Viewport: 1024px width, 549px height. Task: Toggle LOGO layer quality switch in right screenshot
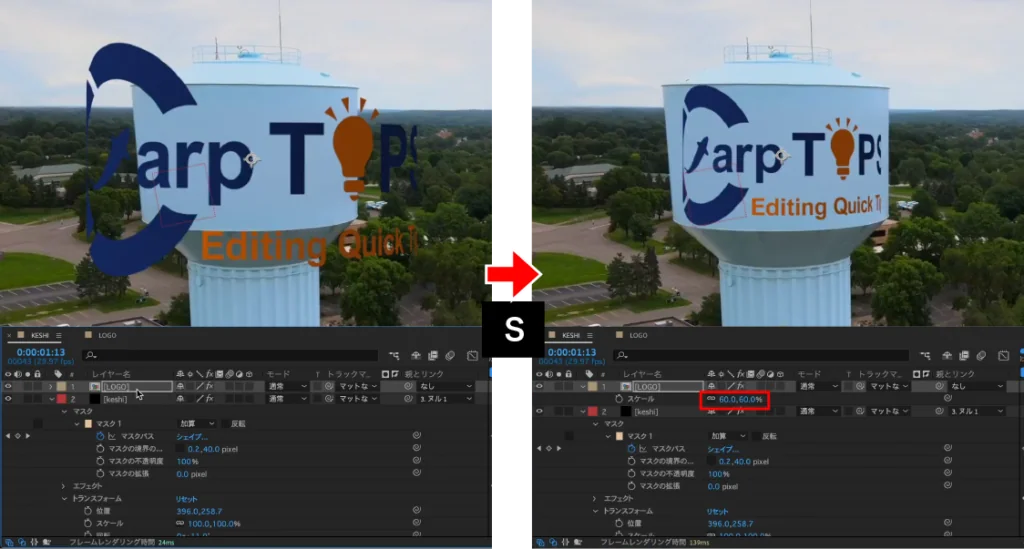(x=731, y=386)
